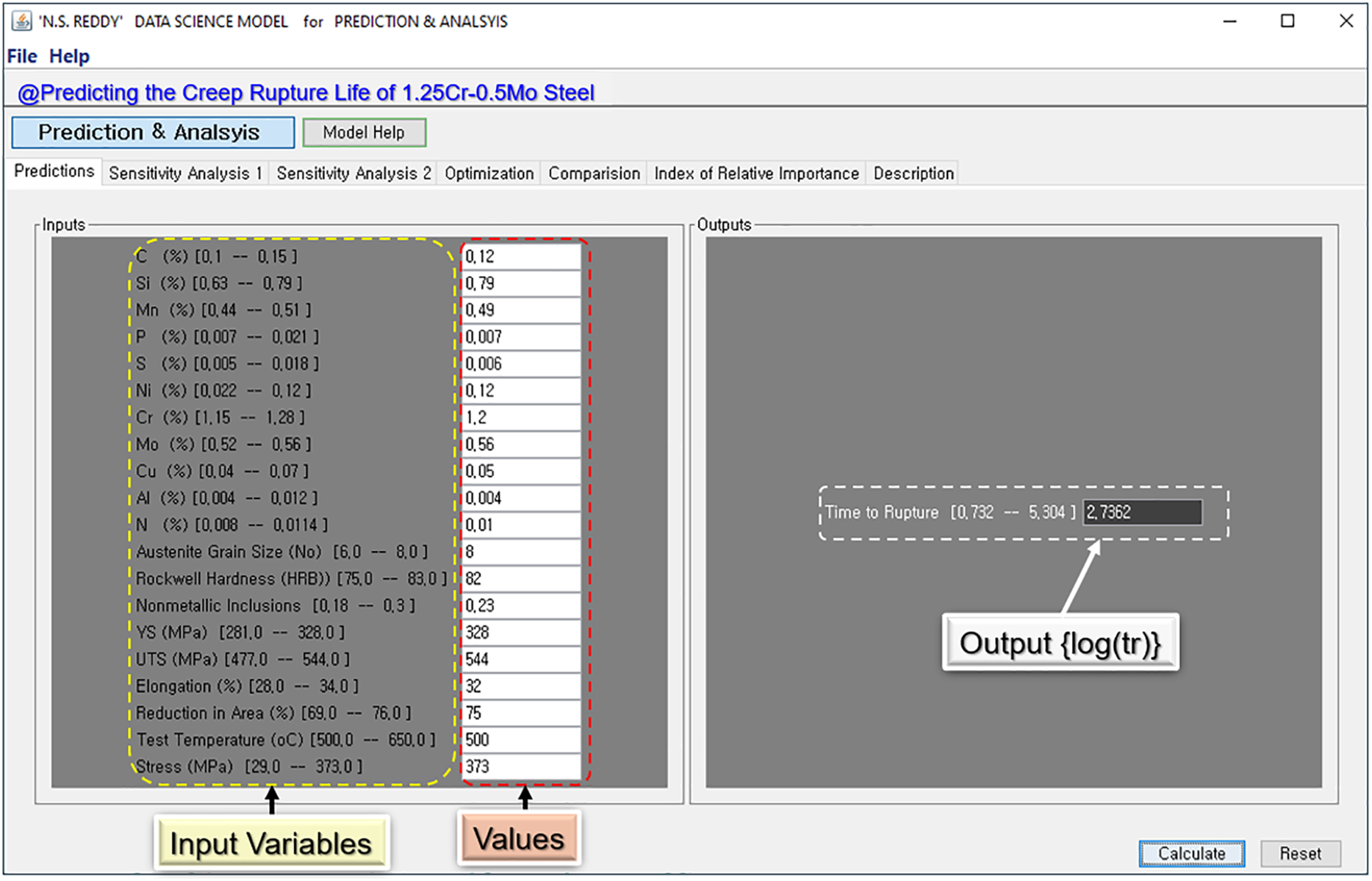
Task: Open the Optimization tab
Action: pos(489,173)
